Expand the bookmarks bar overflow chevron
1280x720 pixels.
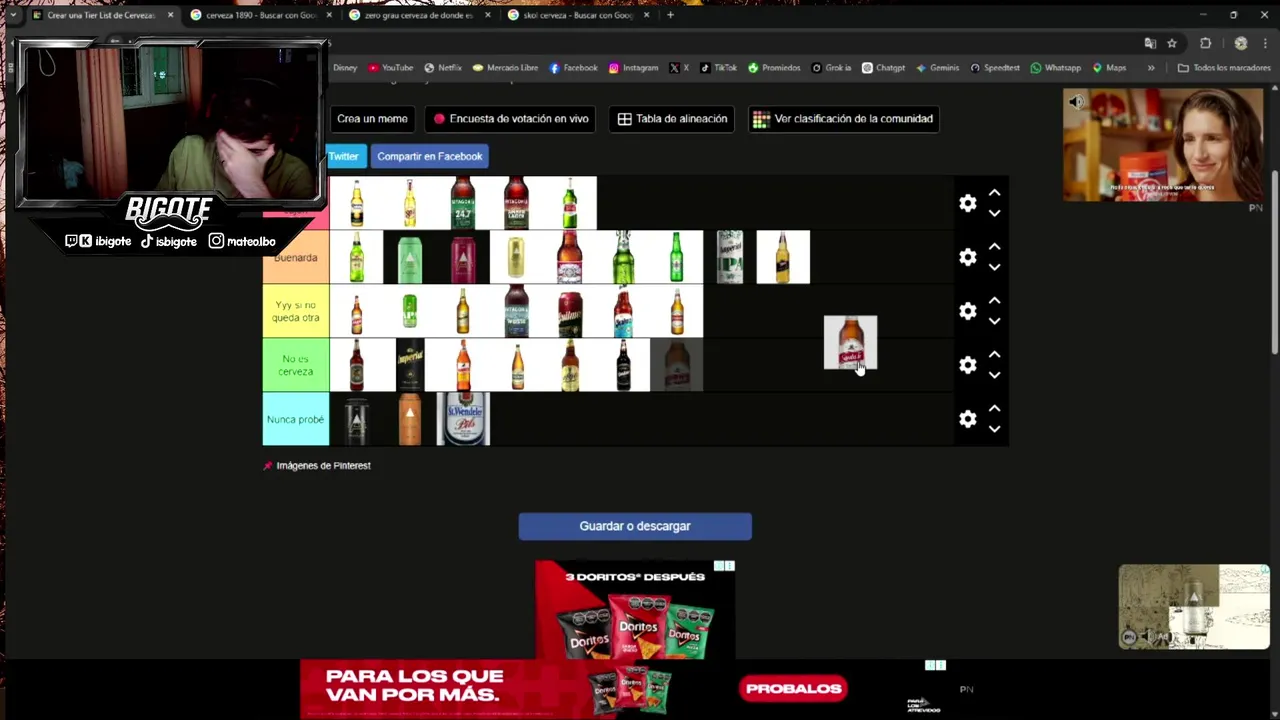(1151, 68)
